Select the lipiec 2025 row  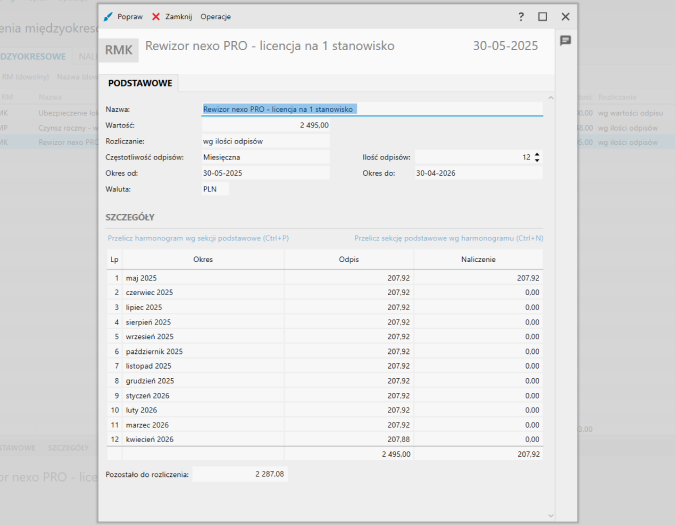[x=325, y=307]
